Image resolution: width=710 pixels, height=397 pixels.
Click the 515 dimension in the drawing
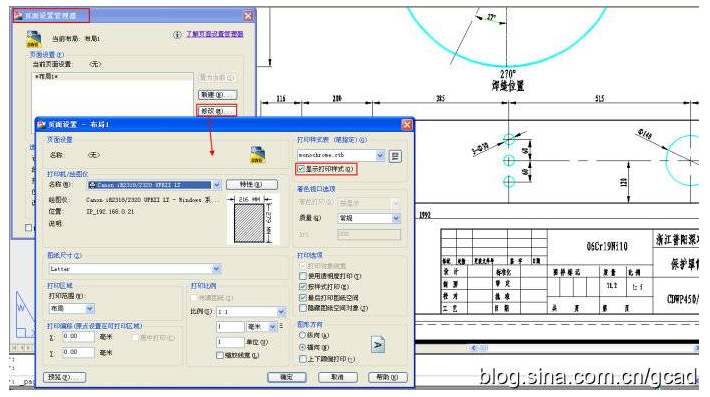point(600,99)
